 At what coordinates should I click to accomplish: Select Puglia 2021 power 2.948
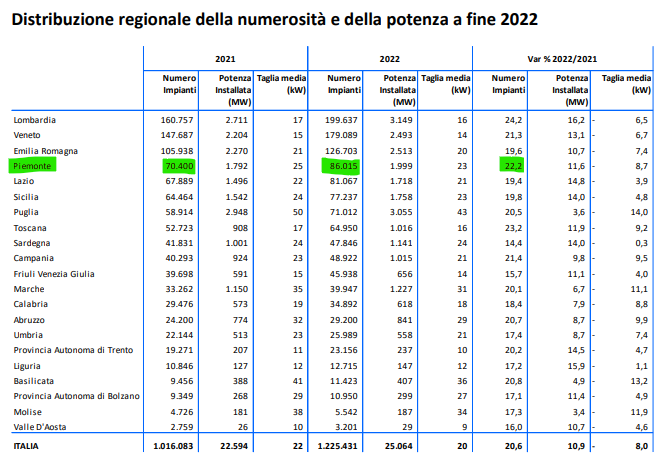coord(236,212)
